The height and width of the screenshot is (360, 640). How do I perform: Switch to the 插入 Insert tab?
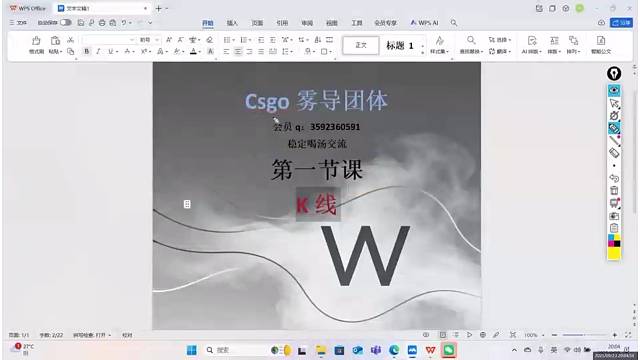click(232, 23)
